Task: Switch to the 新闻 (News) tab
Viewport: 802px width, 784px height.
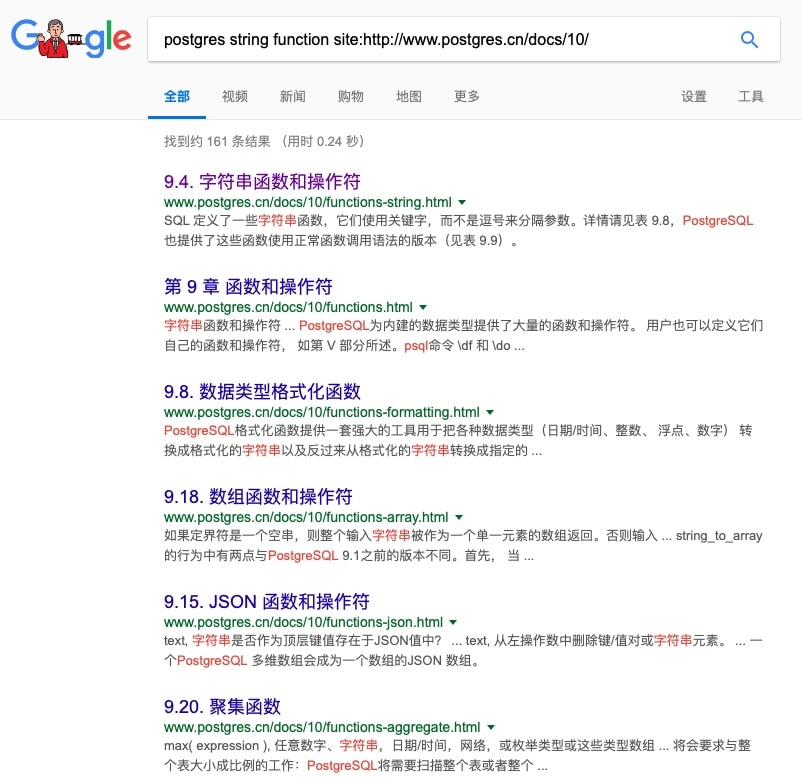Action: click(293, 97)
